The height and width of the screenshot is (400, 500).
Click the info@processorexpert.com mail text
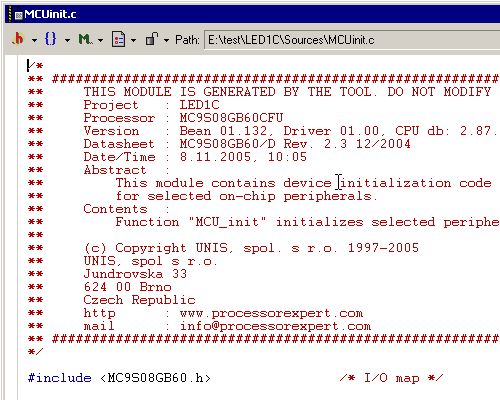point(275,326)
